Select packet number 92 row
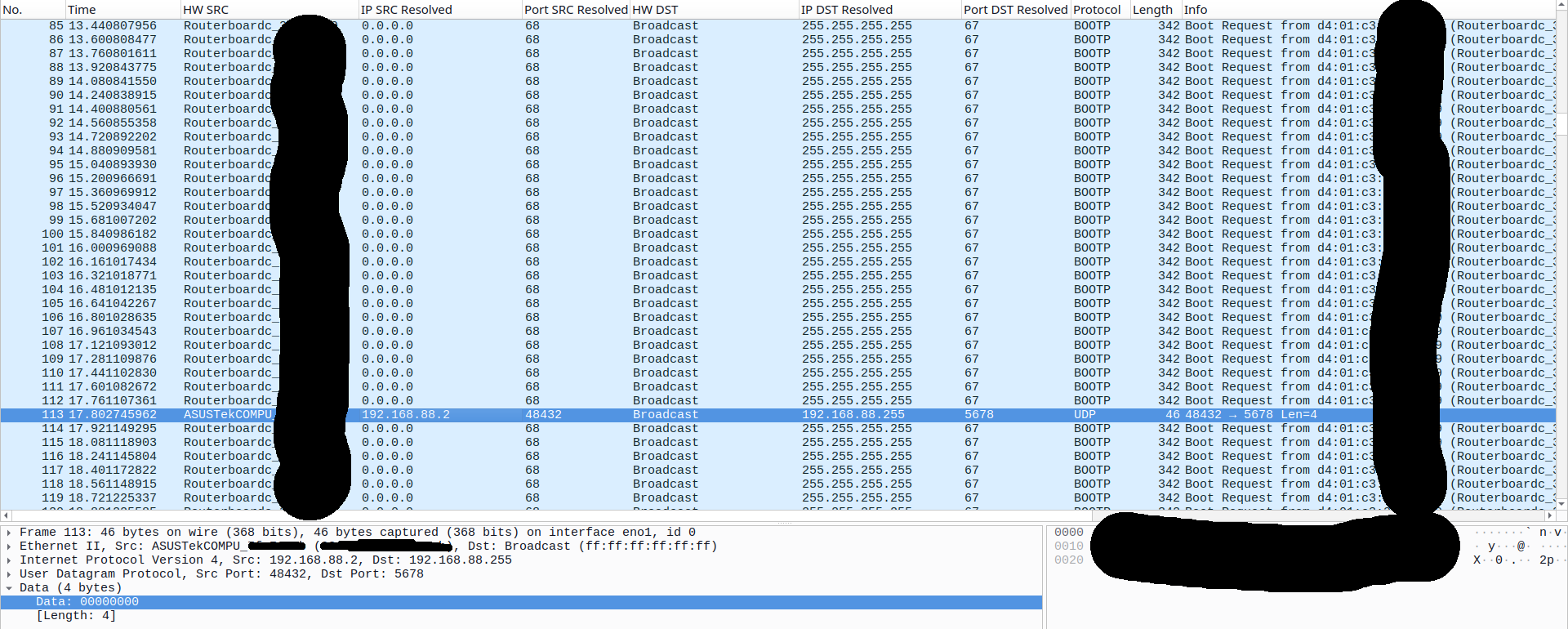Screen dimensions: 1568x629 (x=777, y=123)
